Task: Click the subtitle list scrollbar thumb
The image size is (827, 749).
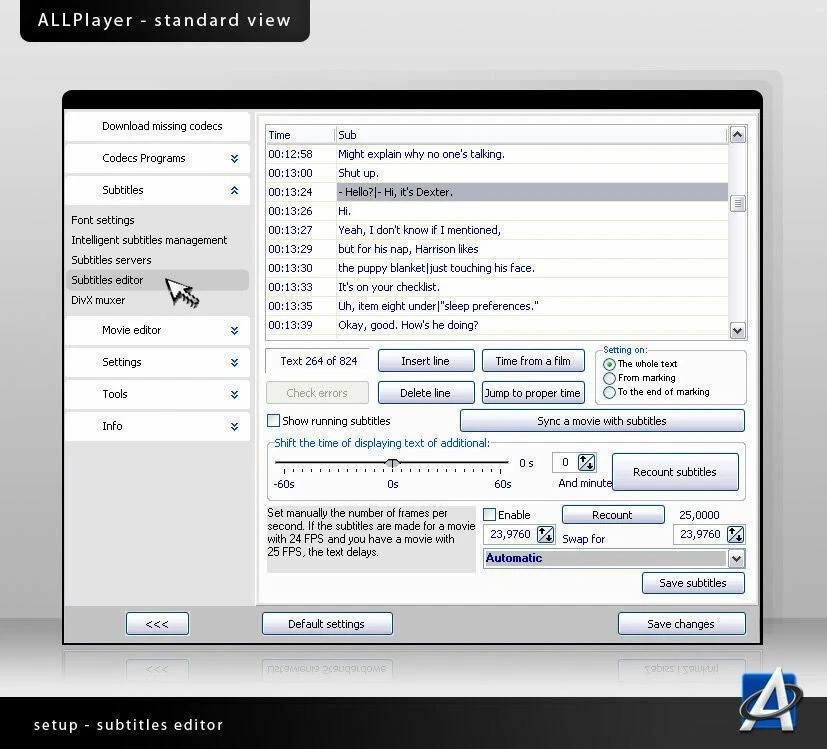Action: pos(737,204)
